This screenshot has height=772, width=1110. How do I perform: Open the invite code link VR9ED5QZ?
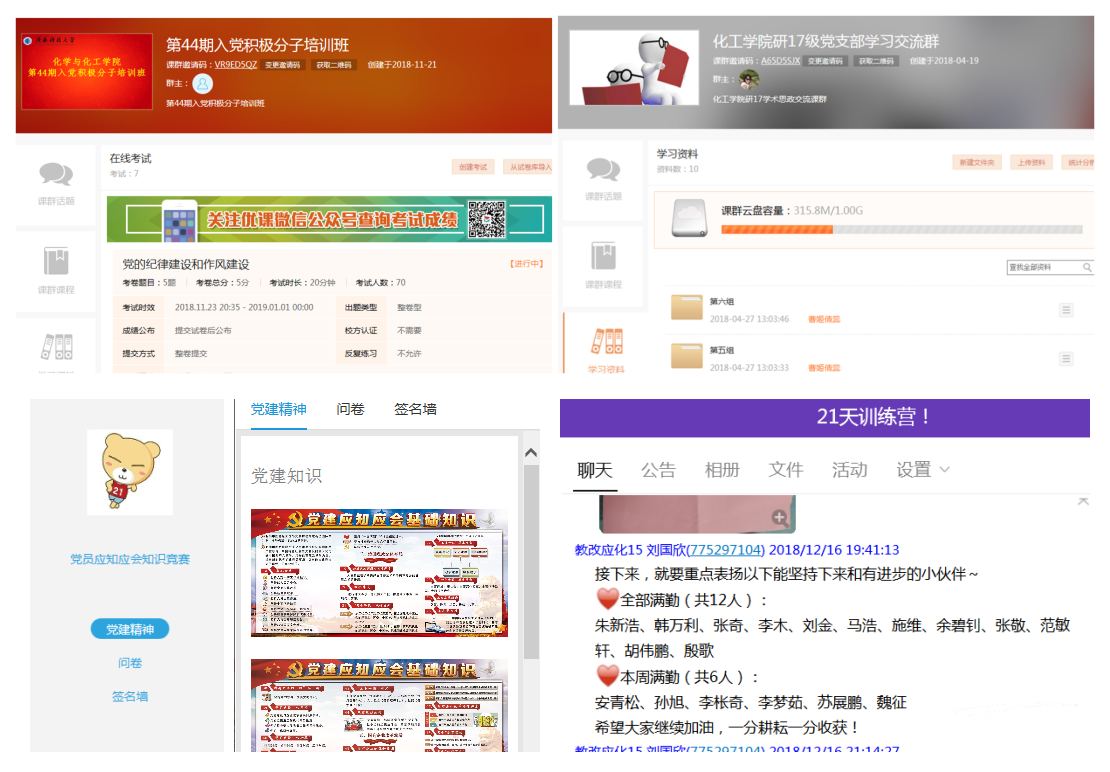(x=235, y=64)
